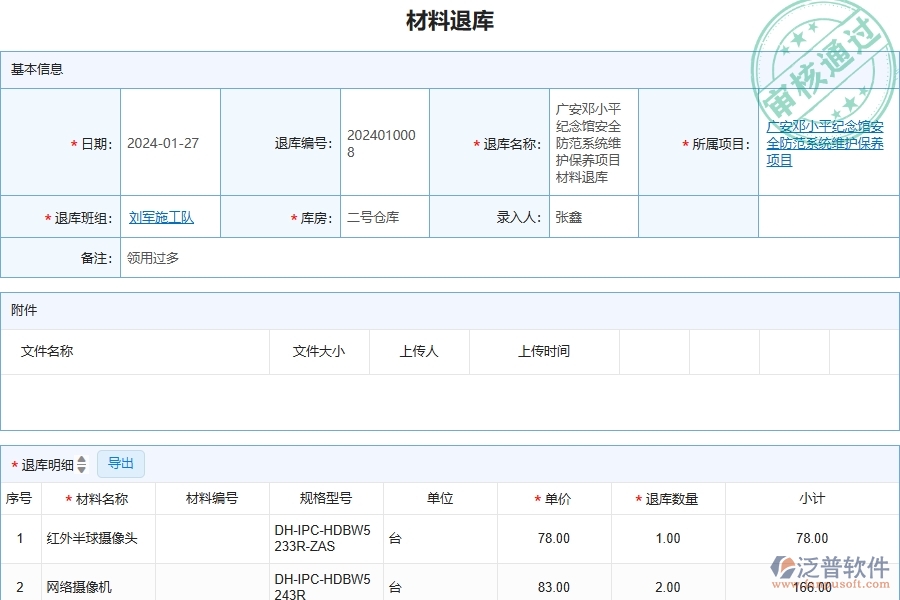Click the red asterisk beside 库房 field
Screen dimensions: 900x600
coord(294,216)
